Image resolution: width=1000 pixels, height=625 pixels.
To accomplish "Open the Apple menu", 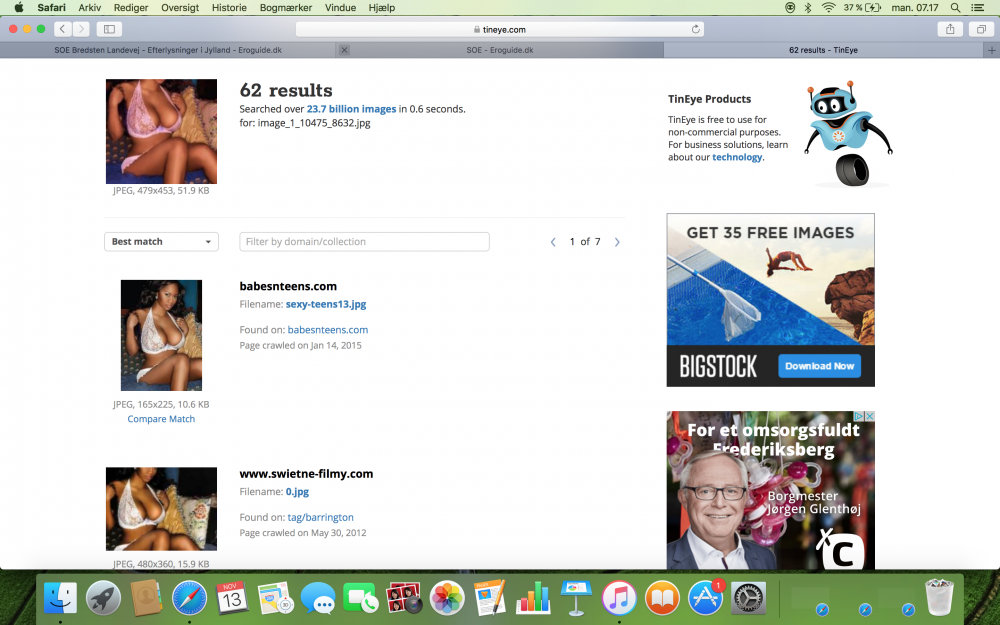I will (18, 8).
